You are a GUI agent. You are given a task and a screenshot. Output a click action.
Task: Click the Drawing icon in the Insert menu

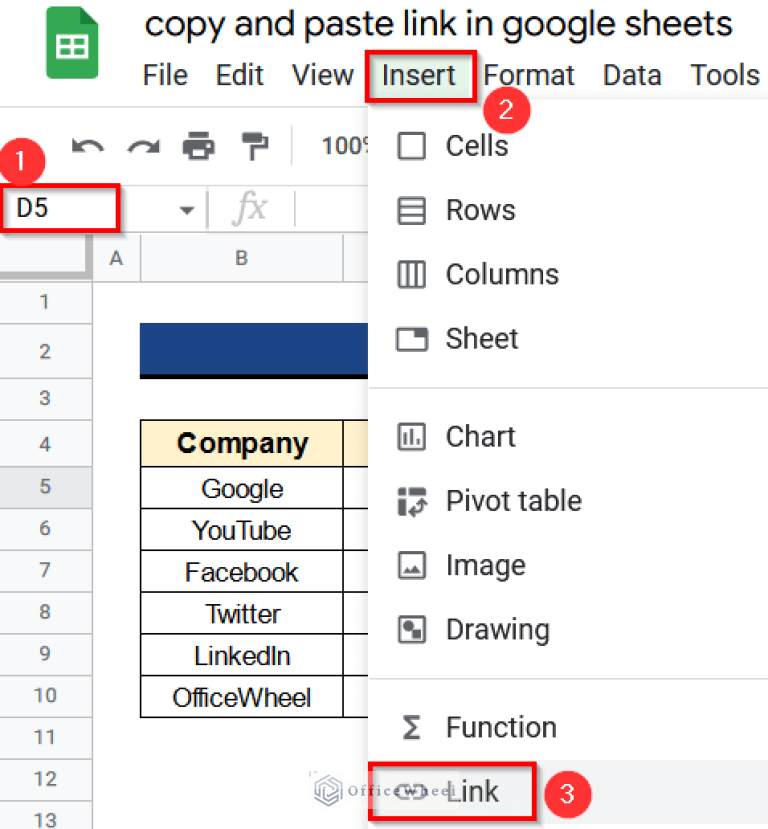click(x=412, y=629)
